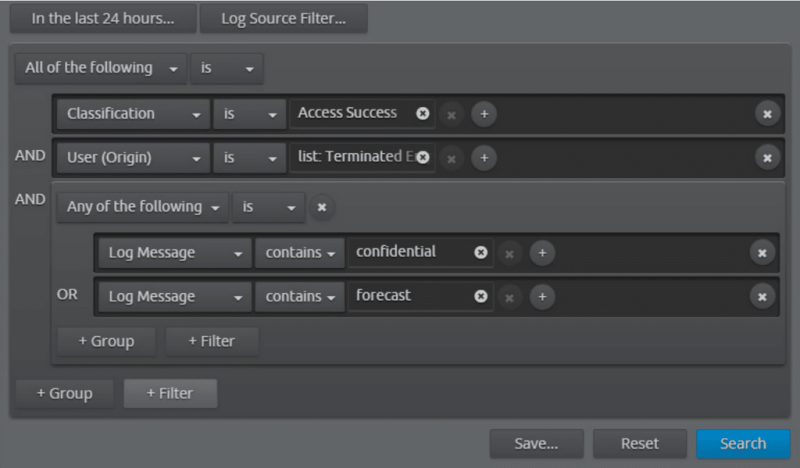Open the 'In the last 24 hours...' time selector

point(101,18)
